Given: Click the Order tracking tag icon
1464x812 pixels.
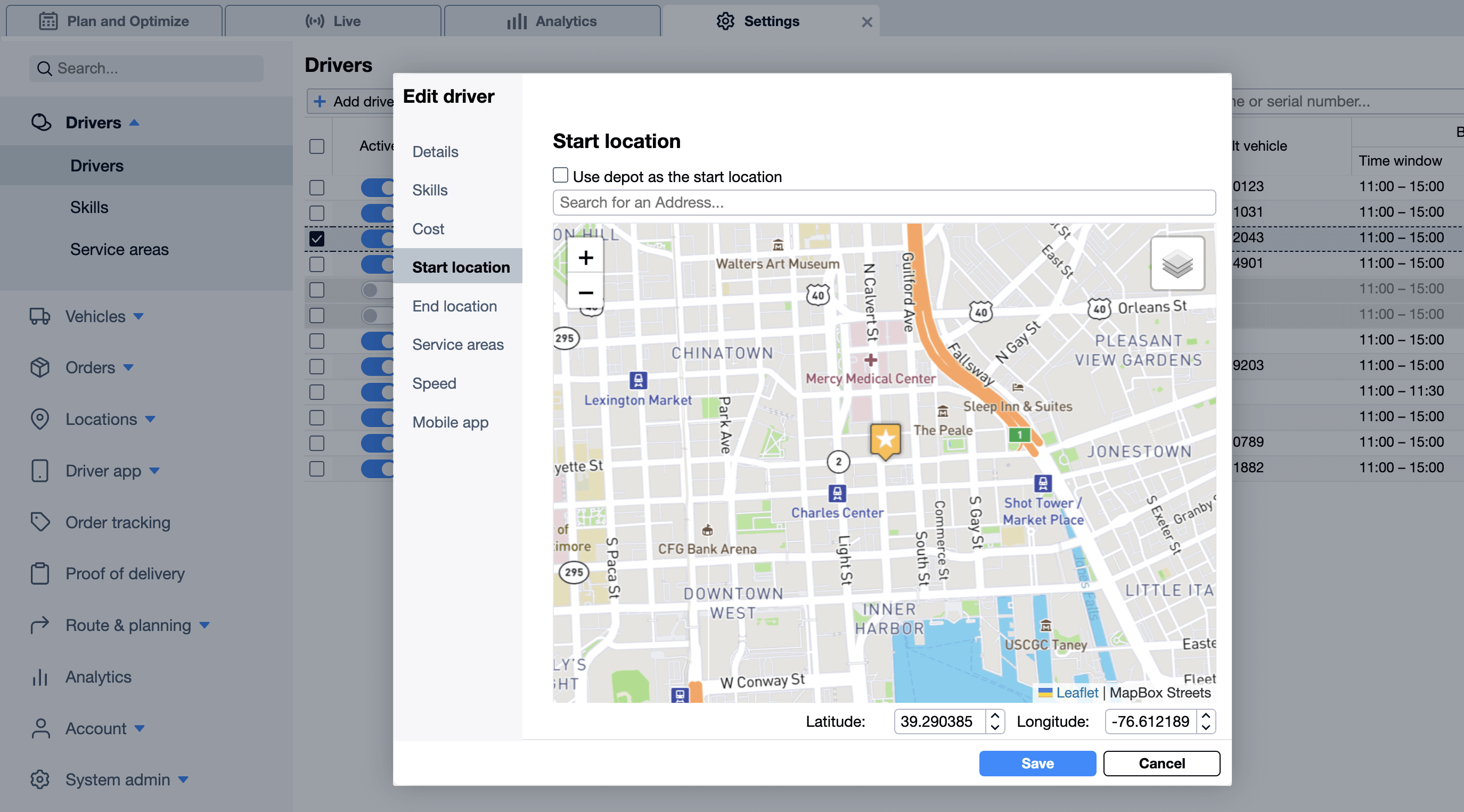Looking at the screenshot, I should click(x=40, y=522).
